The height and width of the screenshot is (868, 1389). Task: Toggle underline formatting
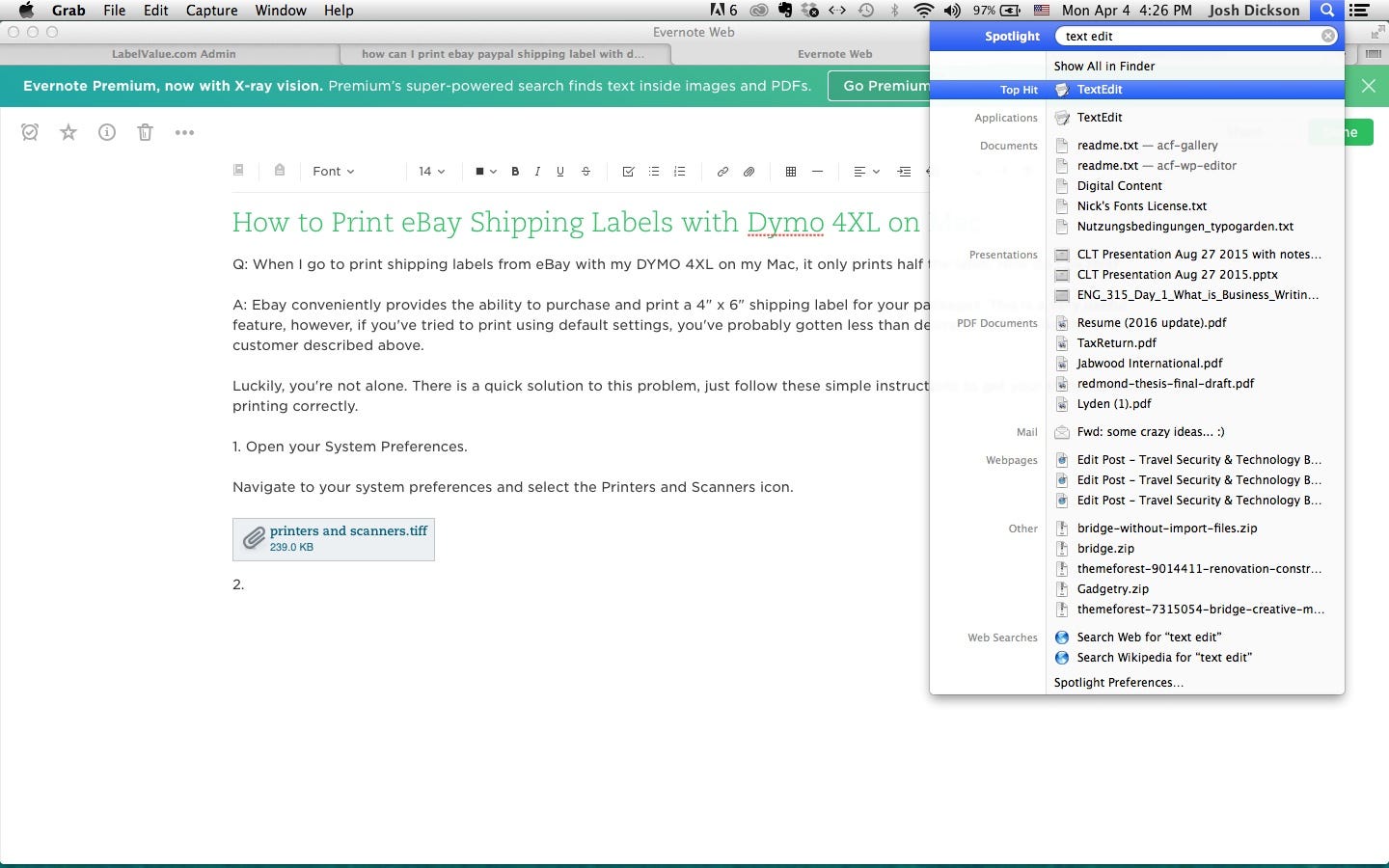click(x=560, y=172)
